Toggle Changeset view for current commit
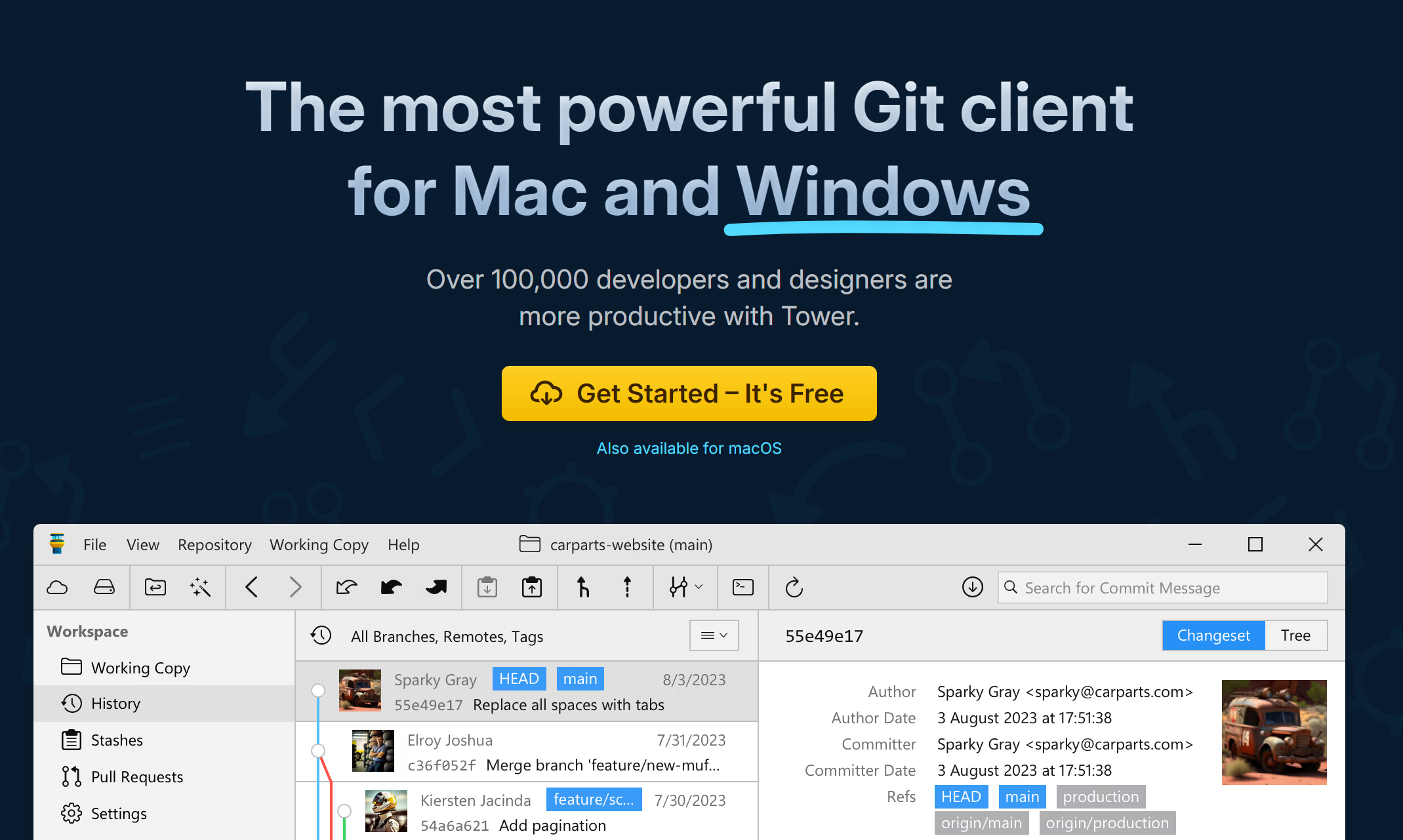 tap(1214, 635)
